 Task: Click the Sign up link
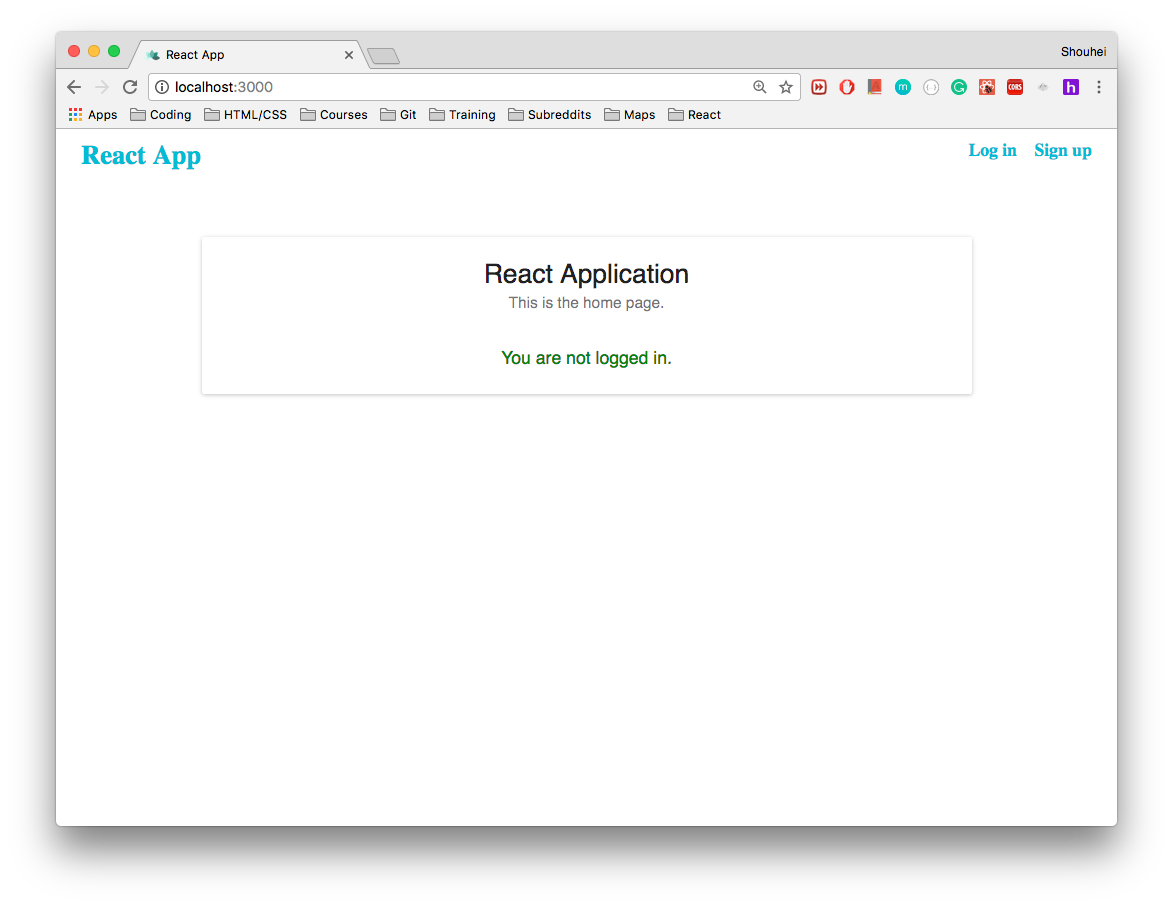point(1062,150)
